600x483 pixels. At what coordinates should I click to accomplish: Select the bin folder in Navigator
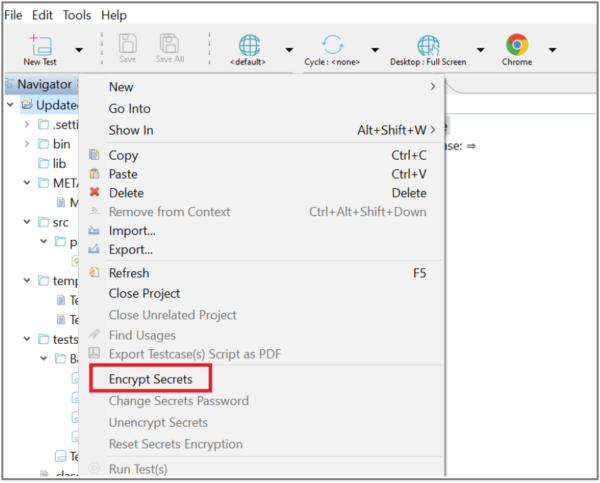click(x=54, y=144)
